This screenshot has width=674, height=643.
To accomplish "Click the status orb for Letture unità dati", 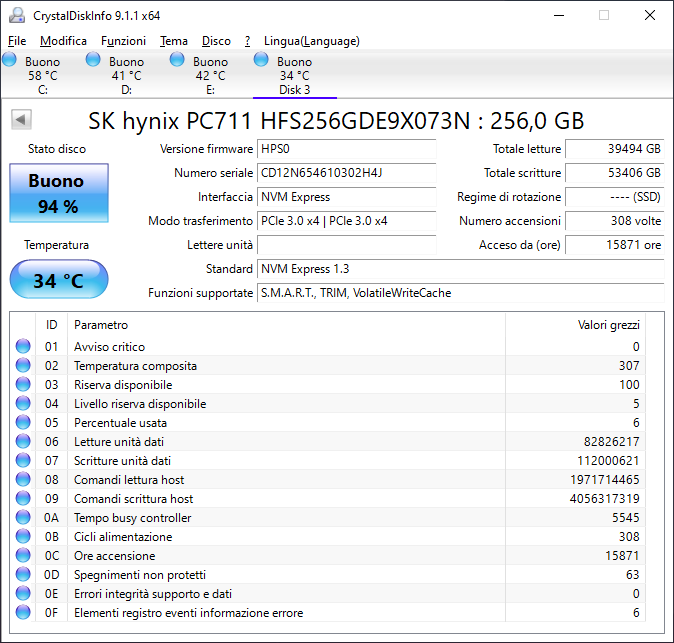I will (23, 441).
